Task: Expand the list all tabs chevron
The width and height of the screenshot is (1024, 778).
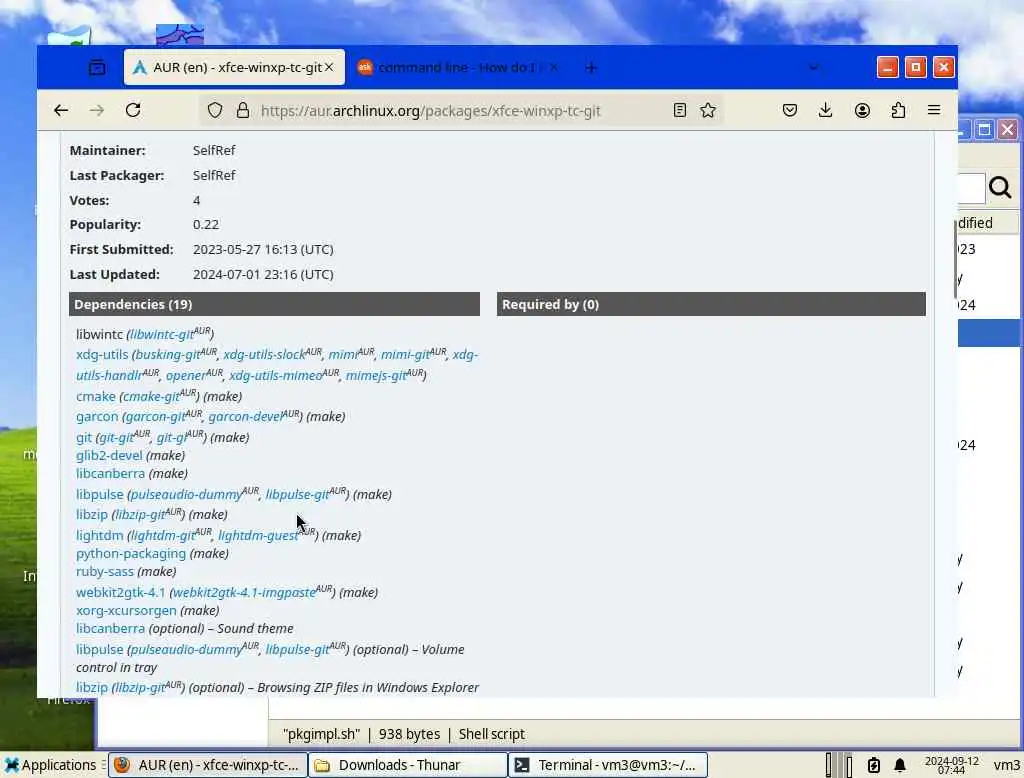Action: [814, 67]
